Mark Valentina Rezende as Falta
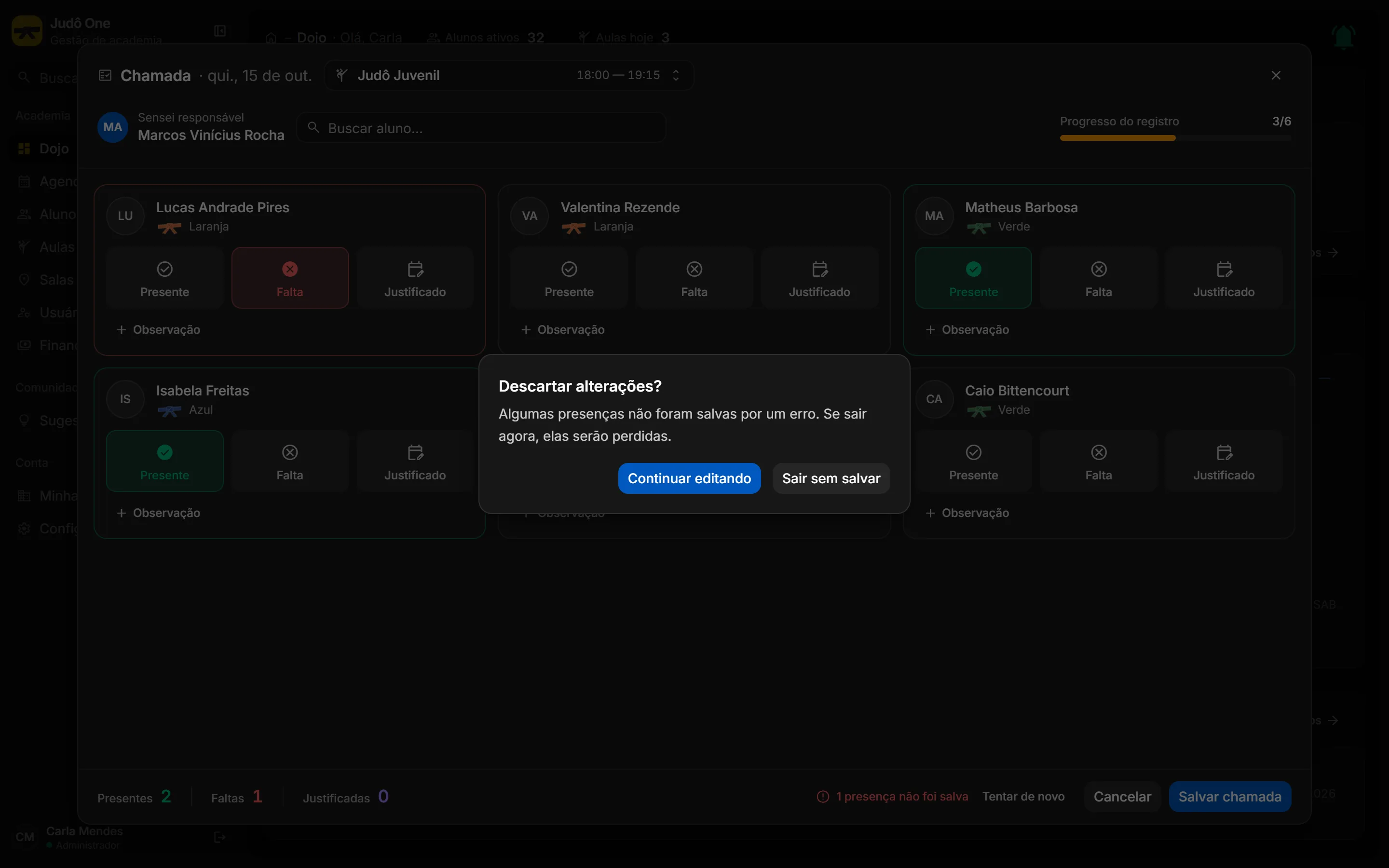This screenshot has width=1389, height=868. click(x=694, y=278)
